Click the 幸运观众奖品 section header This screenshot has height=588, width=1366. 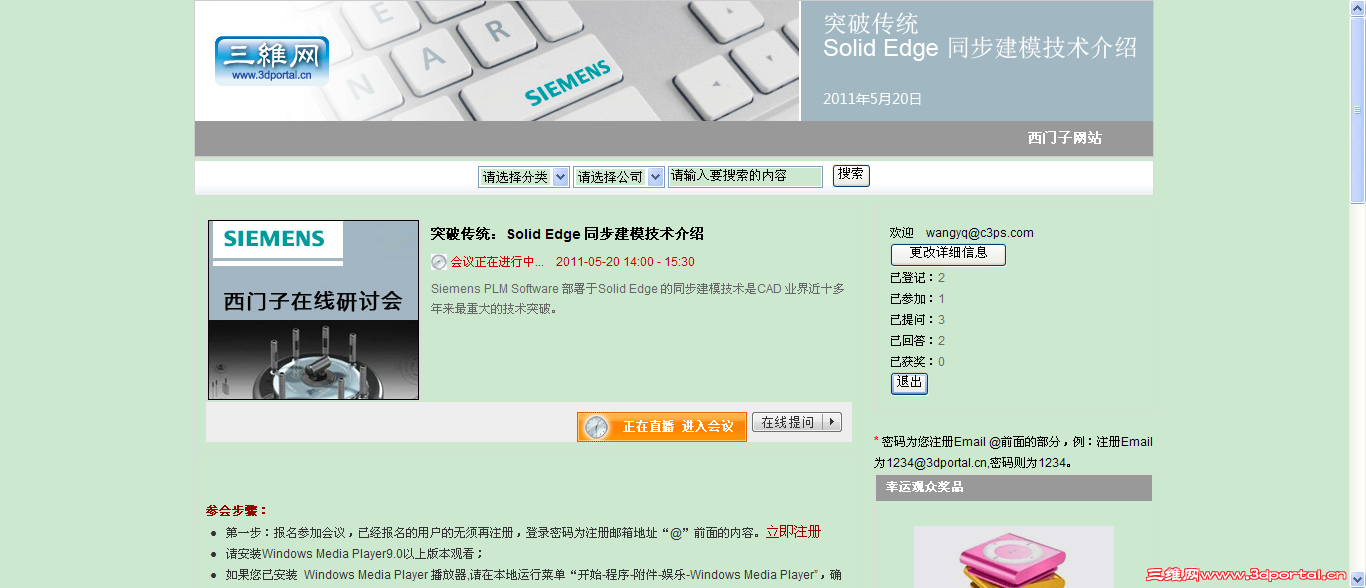(x=1013, y=488)
